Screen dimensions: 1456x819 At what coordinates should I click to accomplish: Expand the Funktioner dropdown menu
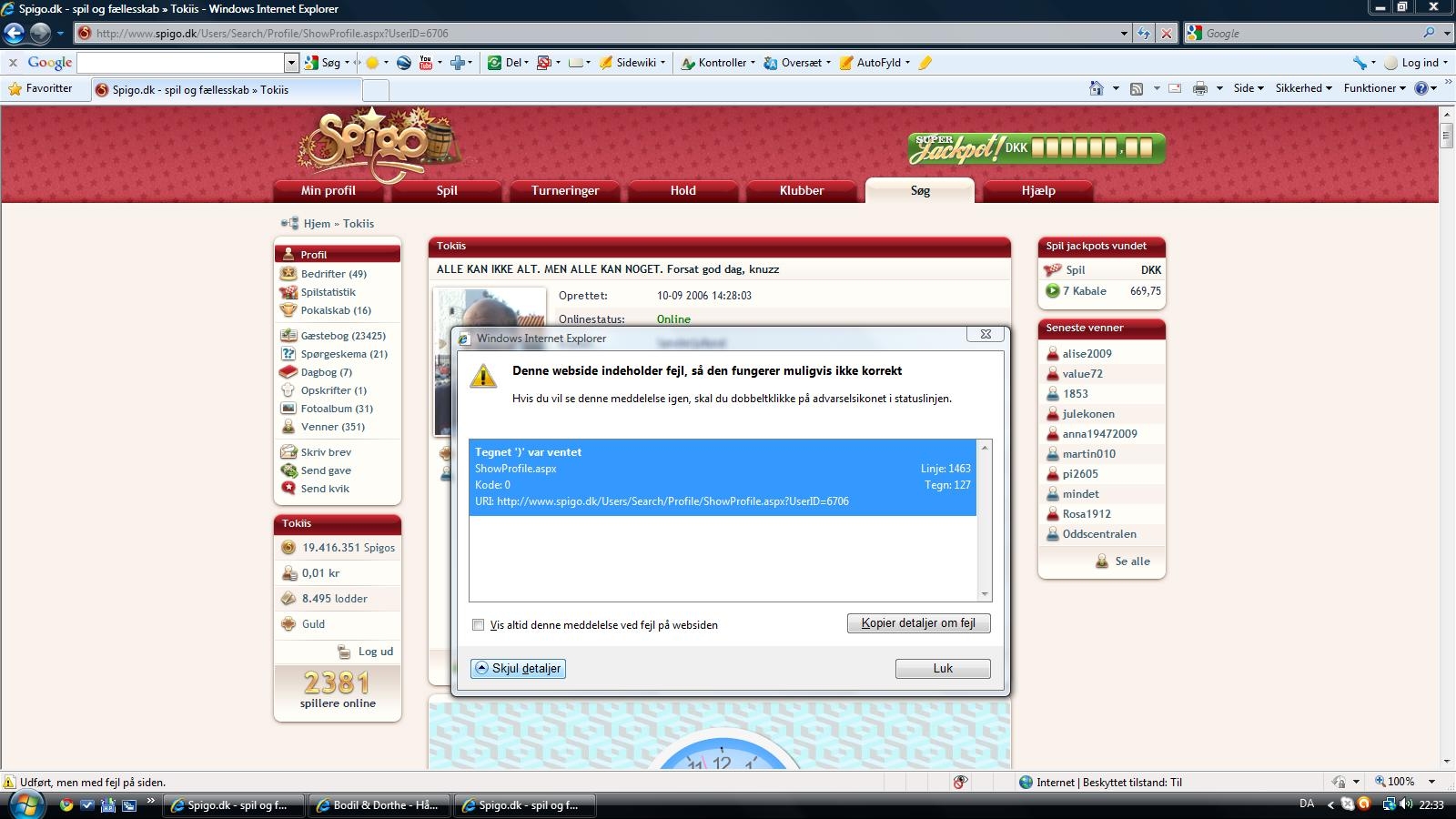pyautogui.click(x=1374, y=88)
